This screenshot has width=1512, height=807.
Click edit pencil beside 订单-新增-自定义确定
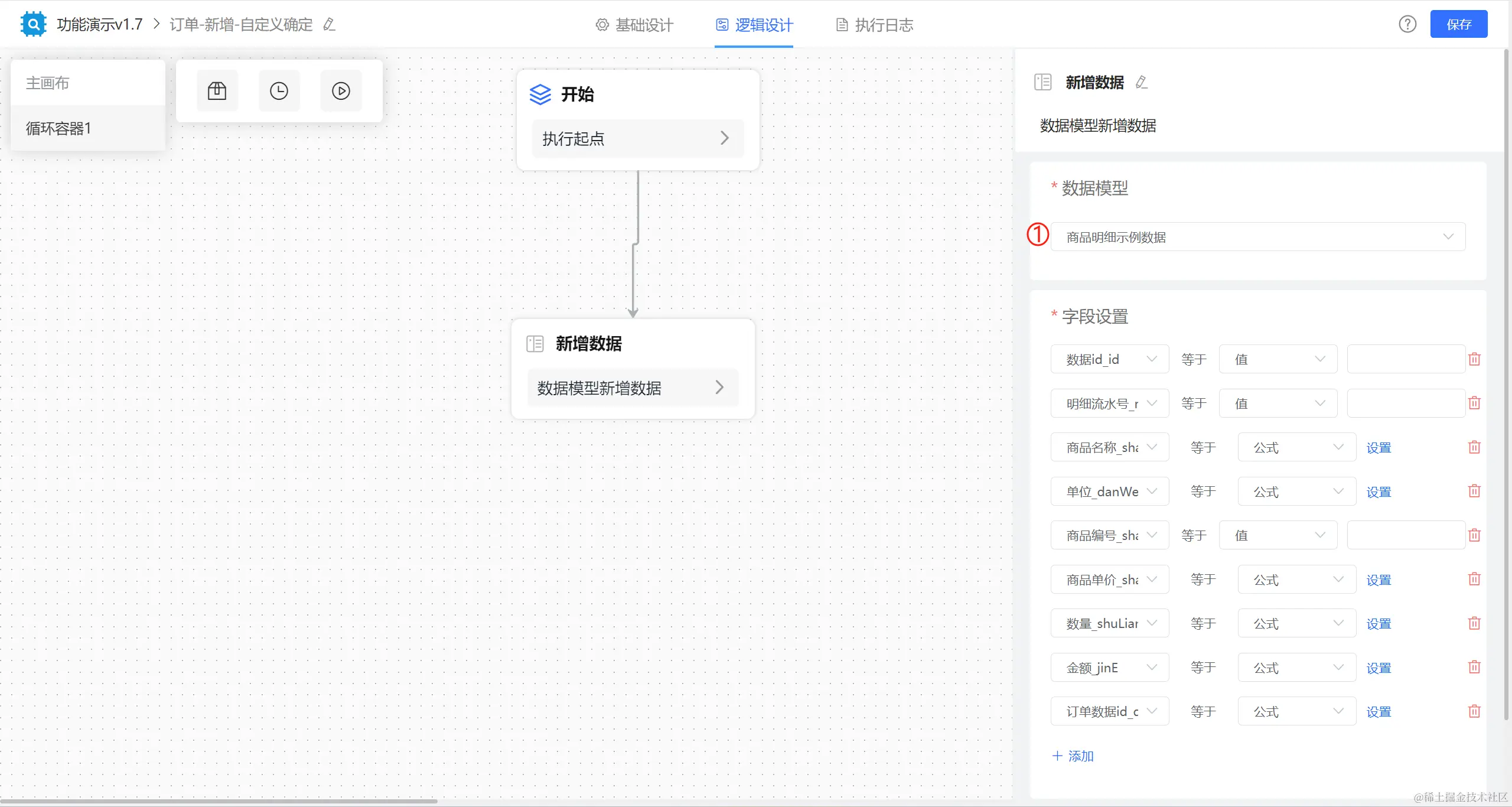point(330,24)
